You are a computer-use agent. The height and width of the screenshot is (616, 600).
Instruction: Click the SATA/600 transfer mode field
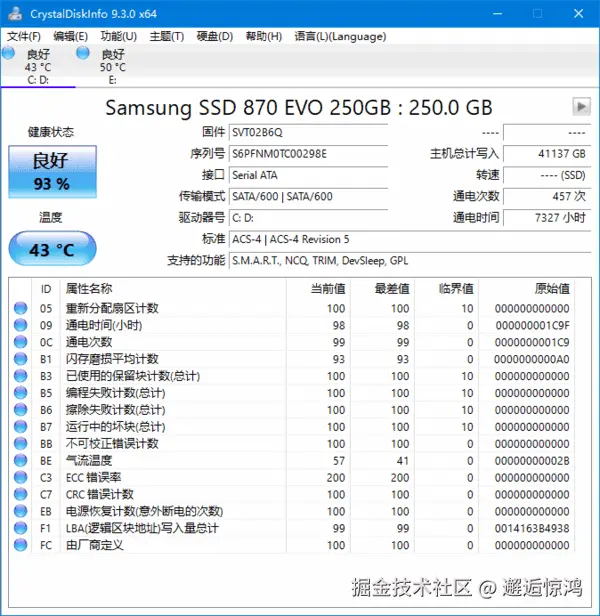tap(308, 196)
